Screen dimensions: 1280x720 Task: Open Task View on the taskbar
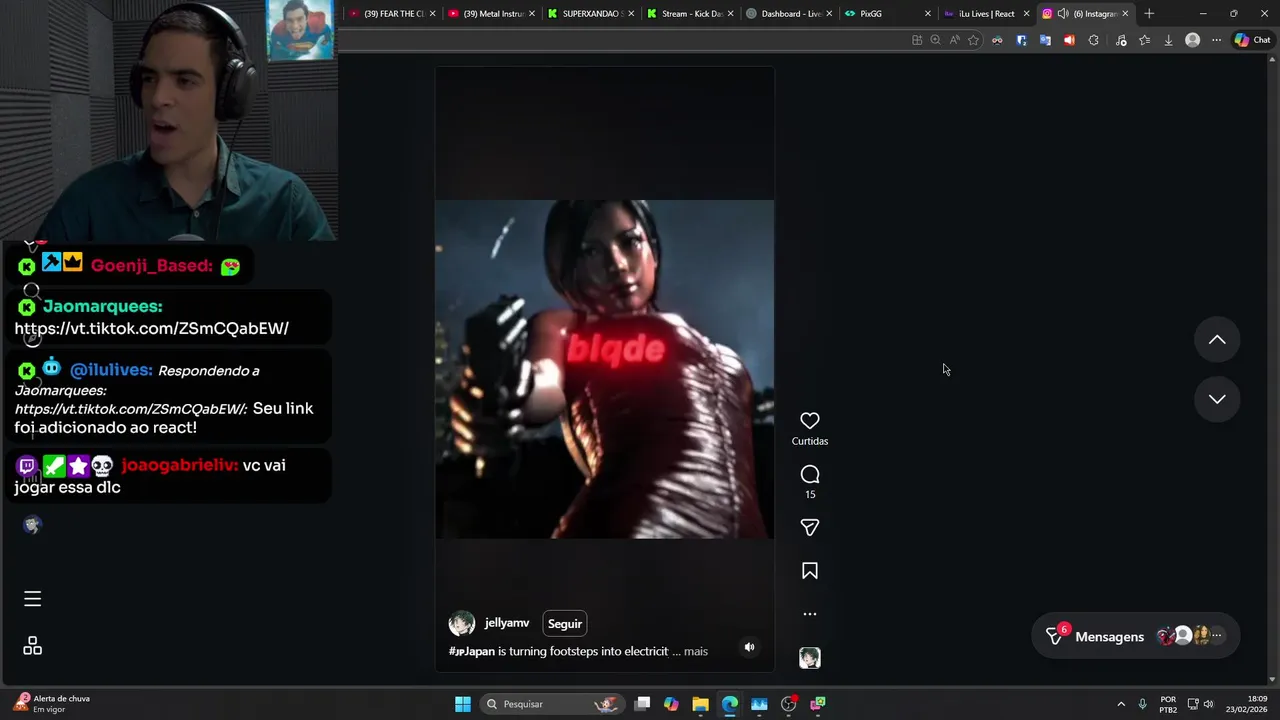coord(642,704)
